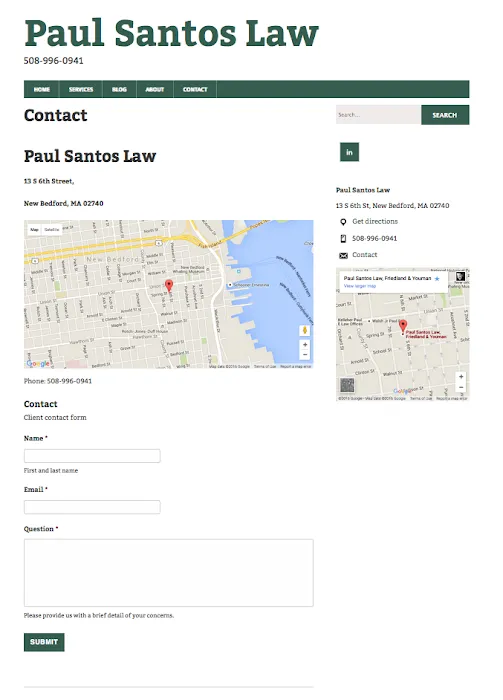Click into the Question text area

point(169,573)
